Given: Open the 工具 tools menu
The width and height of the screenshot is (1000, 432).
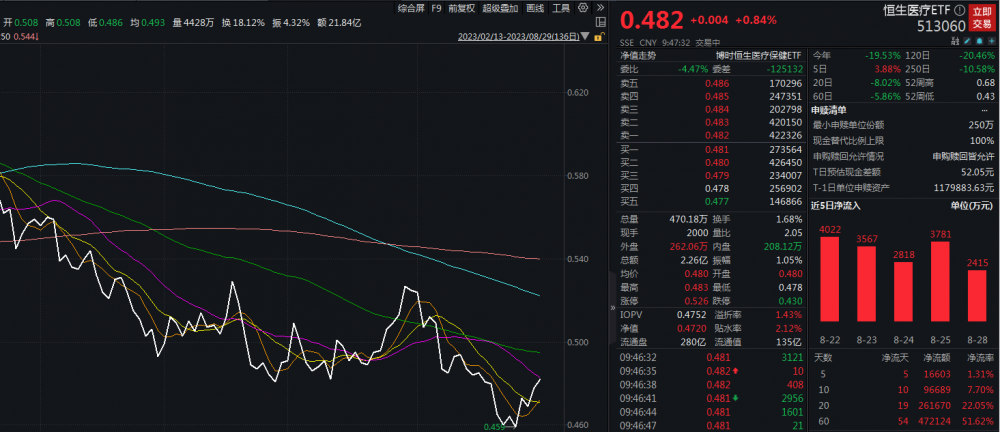Looking at the screenshot, I should tap(561, 8).
